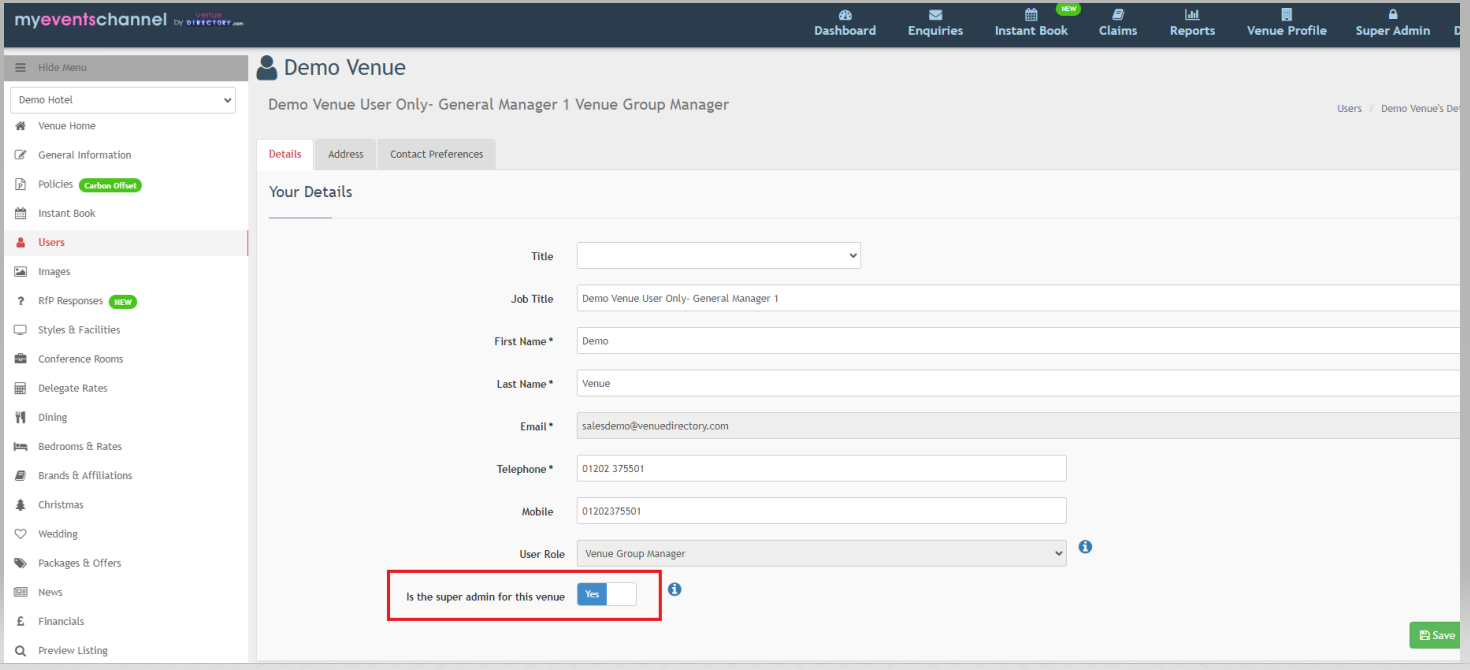
Task: Click the Wedding heart icon
Action: [x=20, y=534]
